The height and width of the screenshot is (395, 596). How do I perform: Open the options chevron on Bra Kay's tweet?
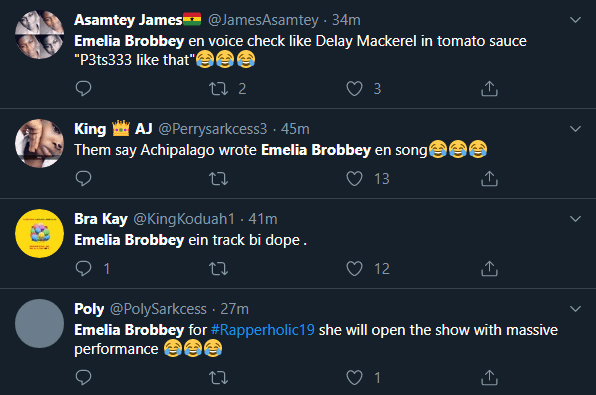coord(575,219)
